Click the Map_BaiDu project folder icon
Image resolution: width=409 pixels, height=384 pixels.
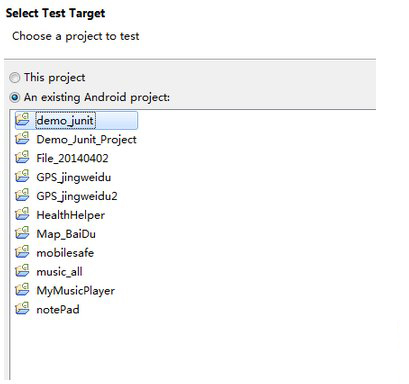[x=22, y=233]
